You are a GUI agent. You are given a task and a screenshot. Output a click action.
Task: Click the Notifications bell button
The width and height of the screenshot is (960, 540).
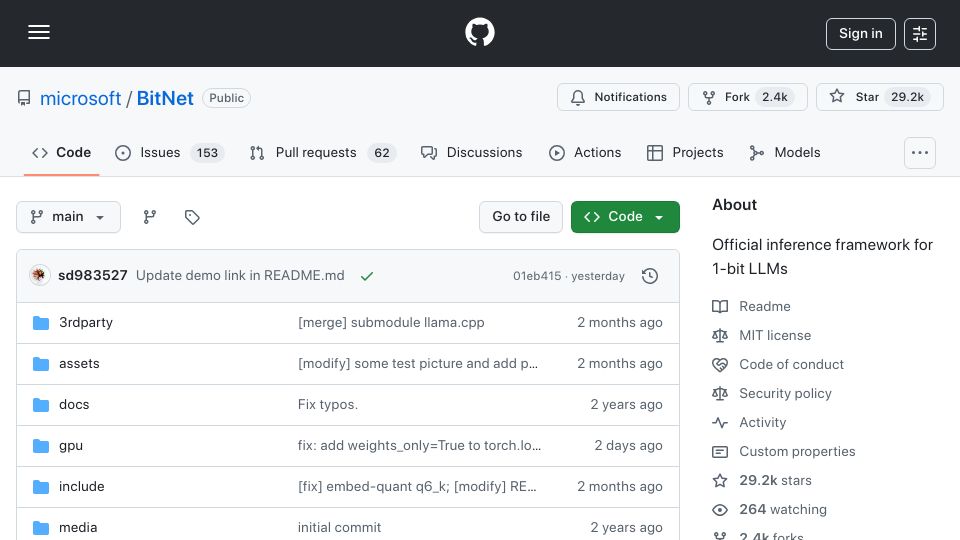(x=618, y=97)
